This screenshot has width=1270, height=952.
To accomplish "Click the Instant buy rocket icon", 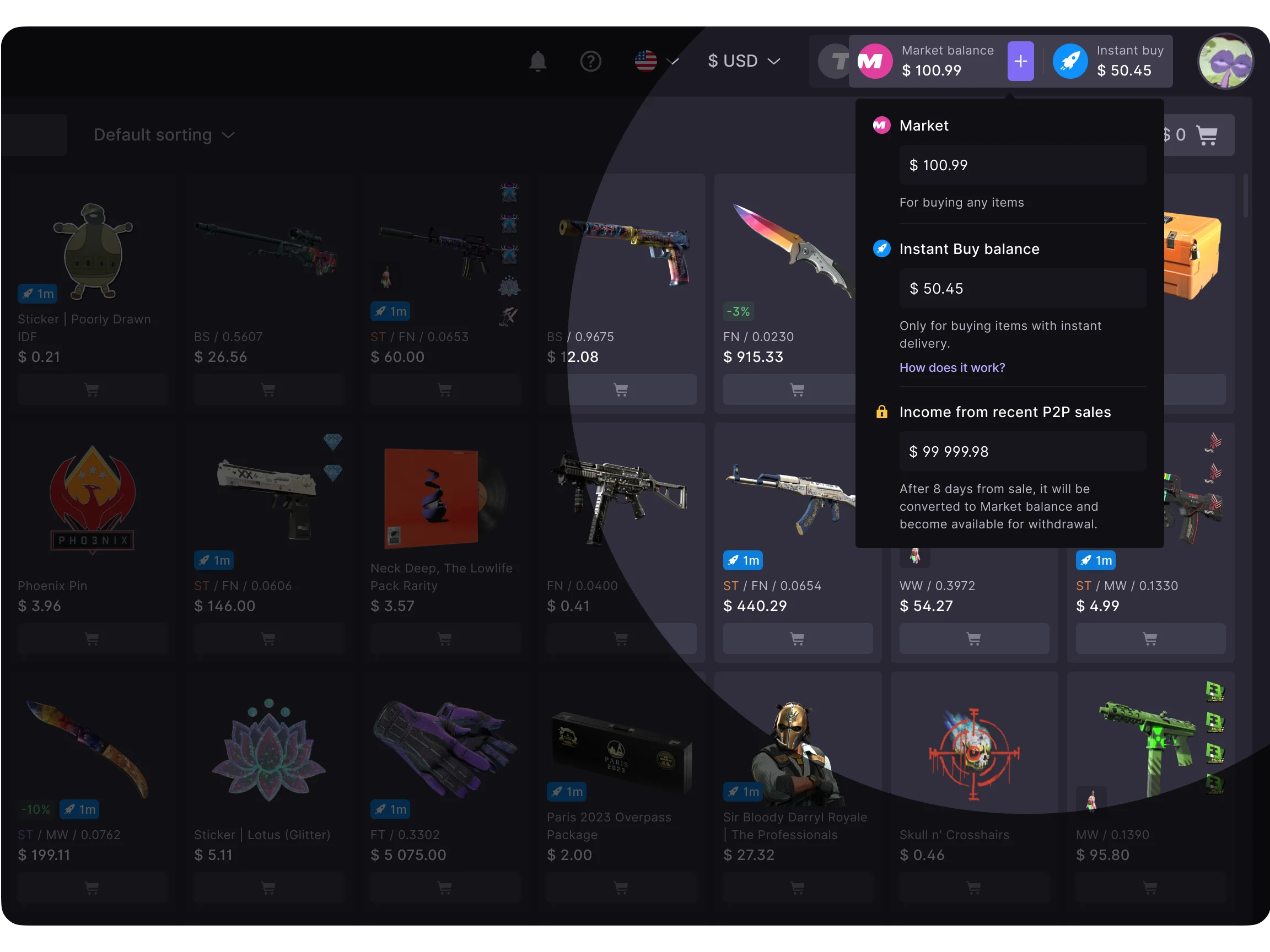I will (1069, 61).
